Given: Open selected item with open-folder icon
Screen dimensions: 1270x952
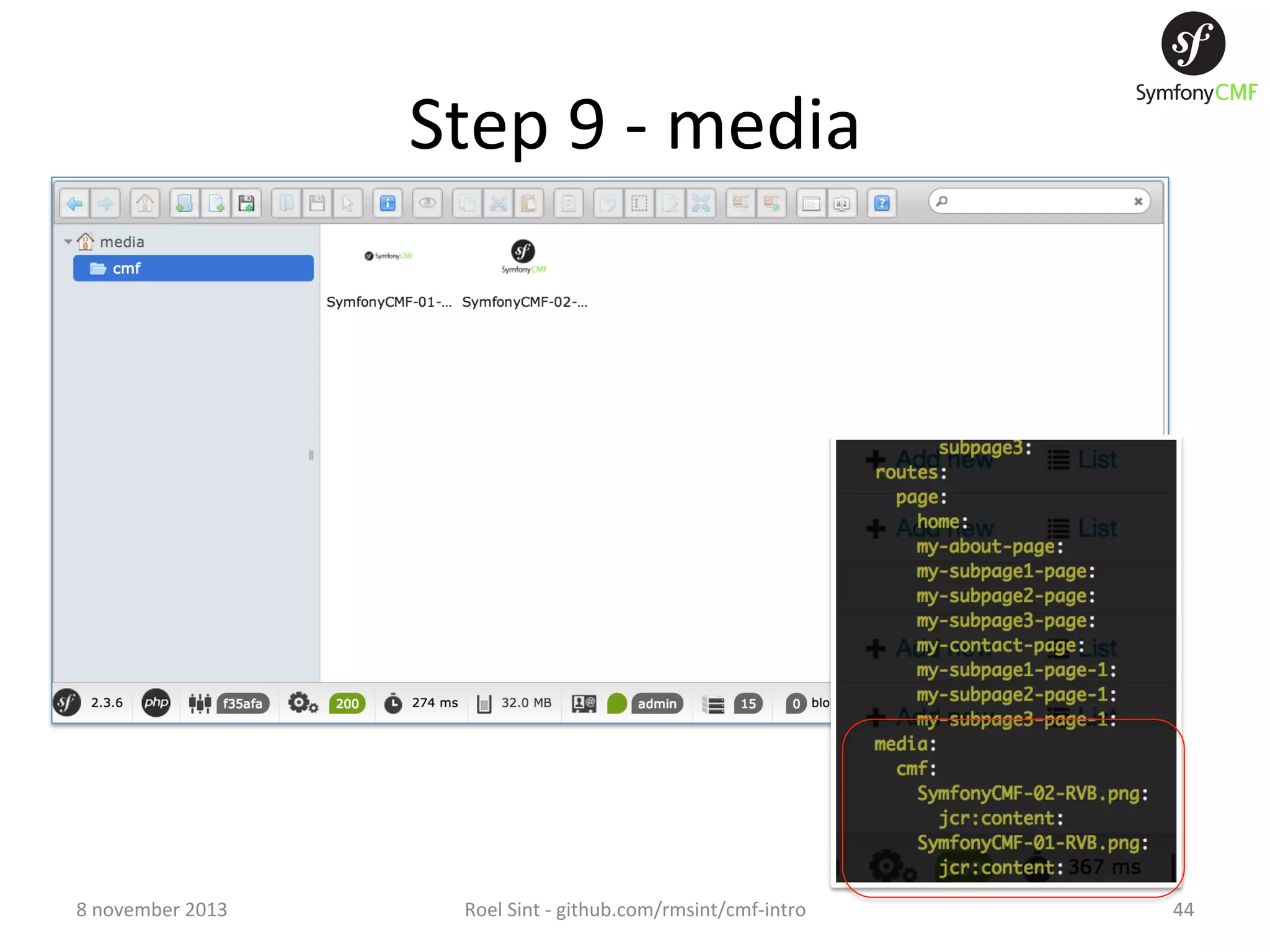Looking at the screenshot, I should tap(286, 203).
